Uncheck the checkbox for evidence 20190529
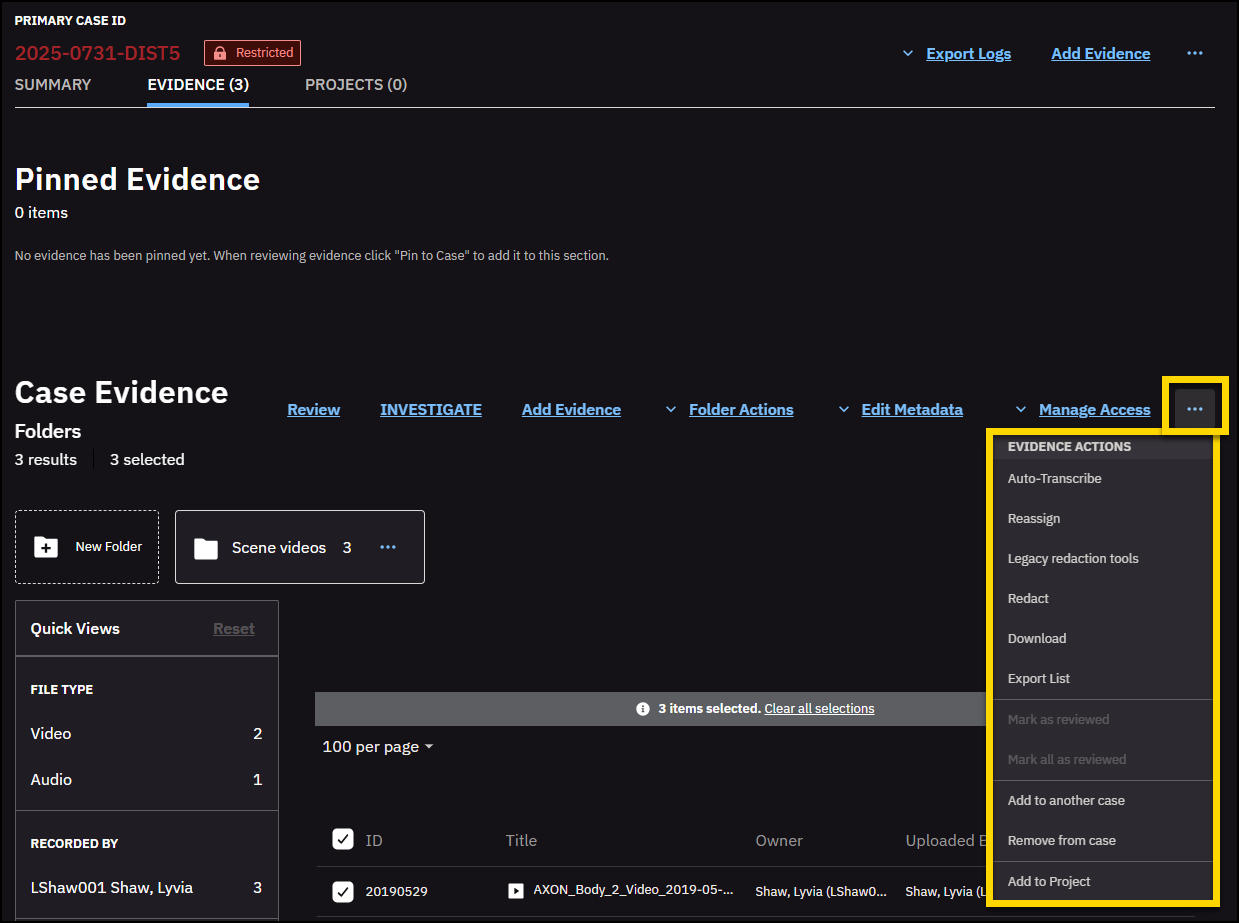Screen dimensions: 1239x923 point(343,891)
